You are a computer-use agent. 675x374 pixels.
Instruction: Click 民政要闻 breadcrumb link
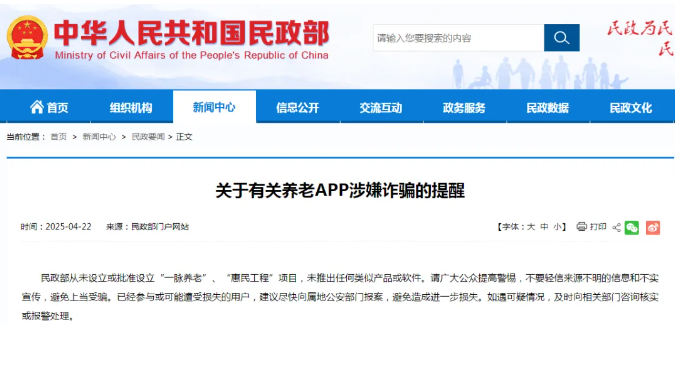148,137
